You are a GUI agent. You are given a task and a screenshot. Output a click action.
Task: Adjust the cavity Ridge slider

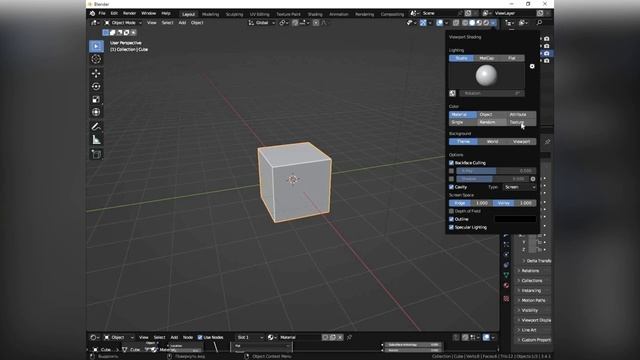(471, 203)
